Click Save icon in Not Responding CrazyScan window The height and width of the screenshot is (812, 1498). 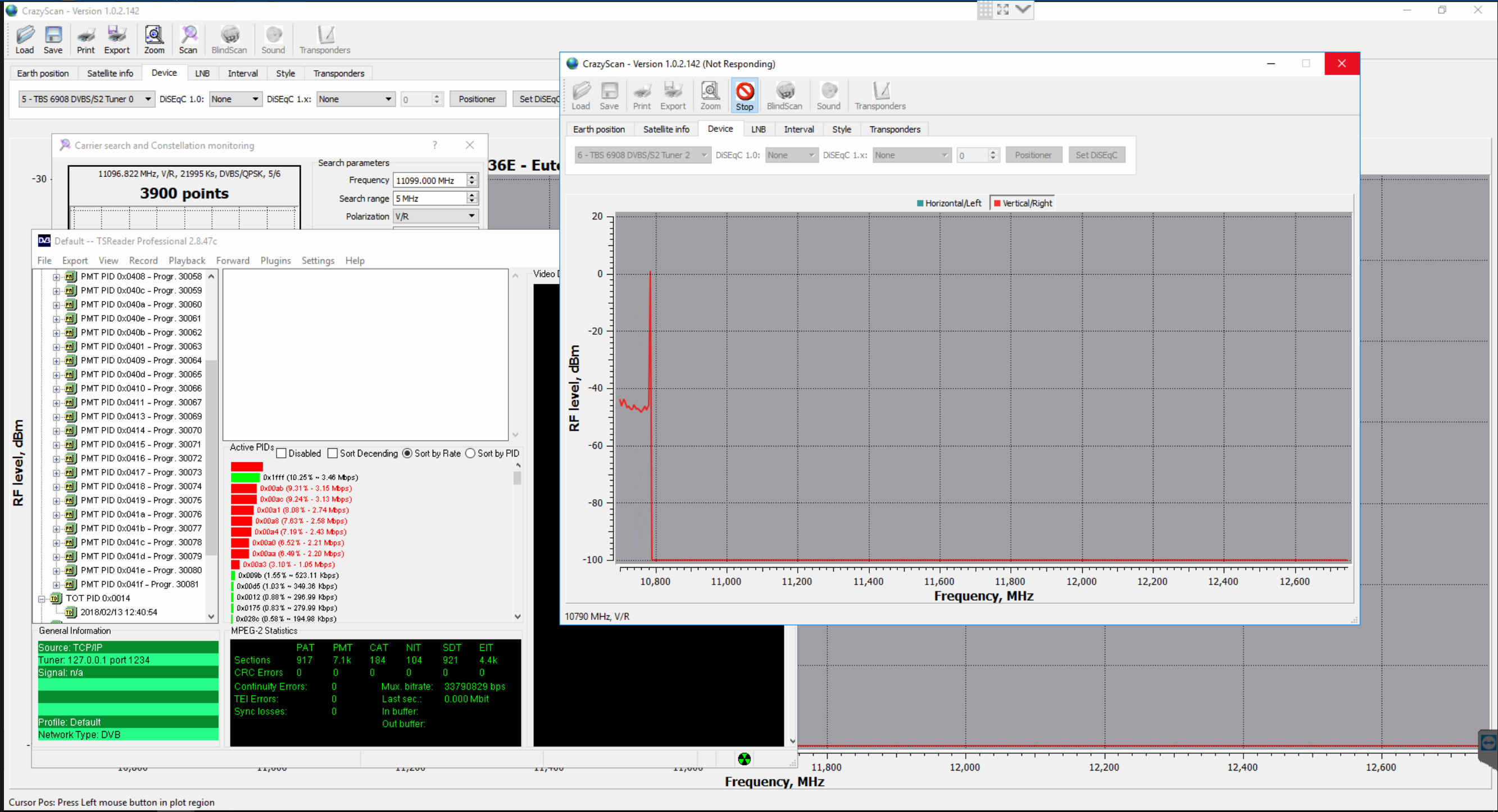pyautogui.click(x=609, y=96)
